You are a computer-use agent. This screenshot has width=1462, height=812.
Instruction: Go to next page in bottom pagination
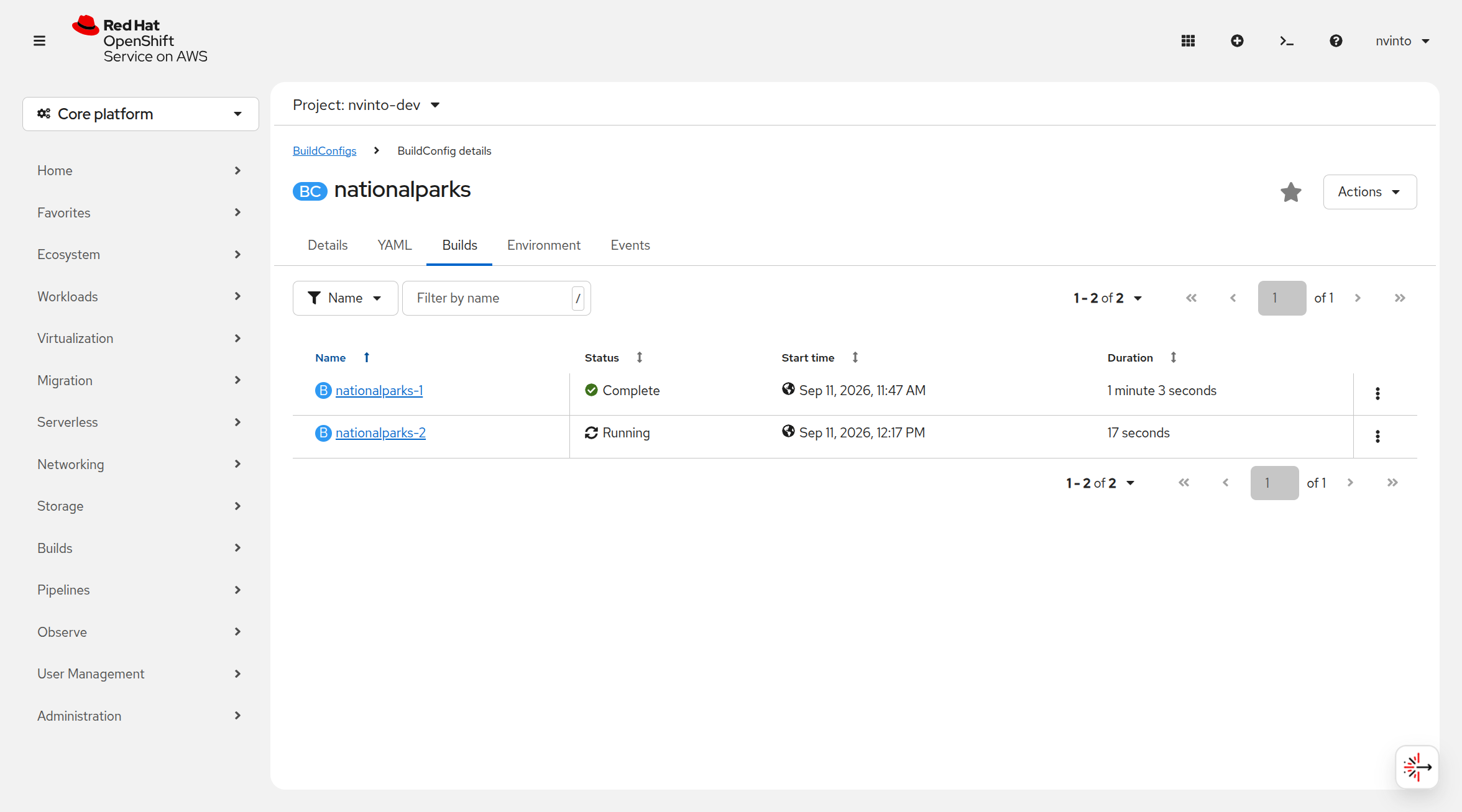click(x=1350, y=483)
